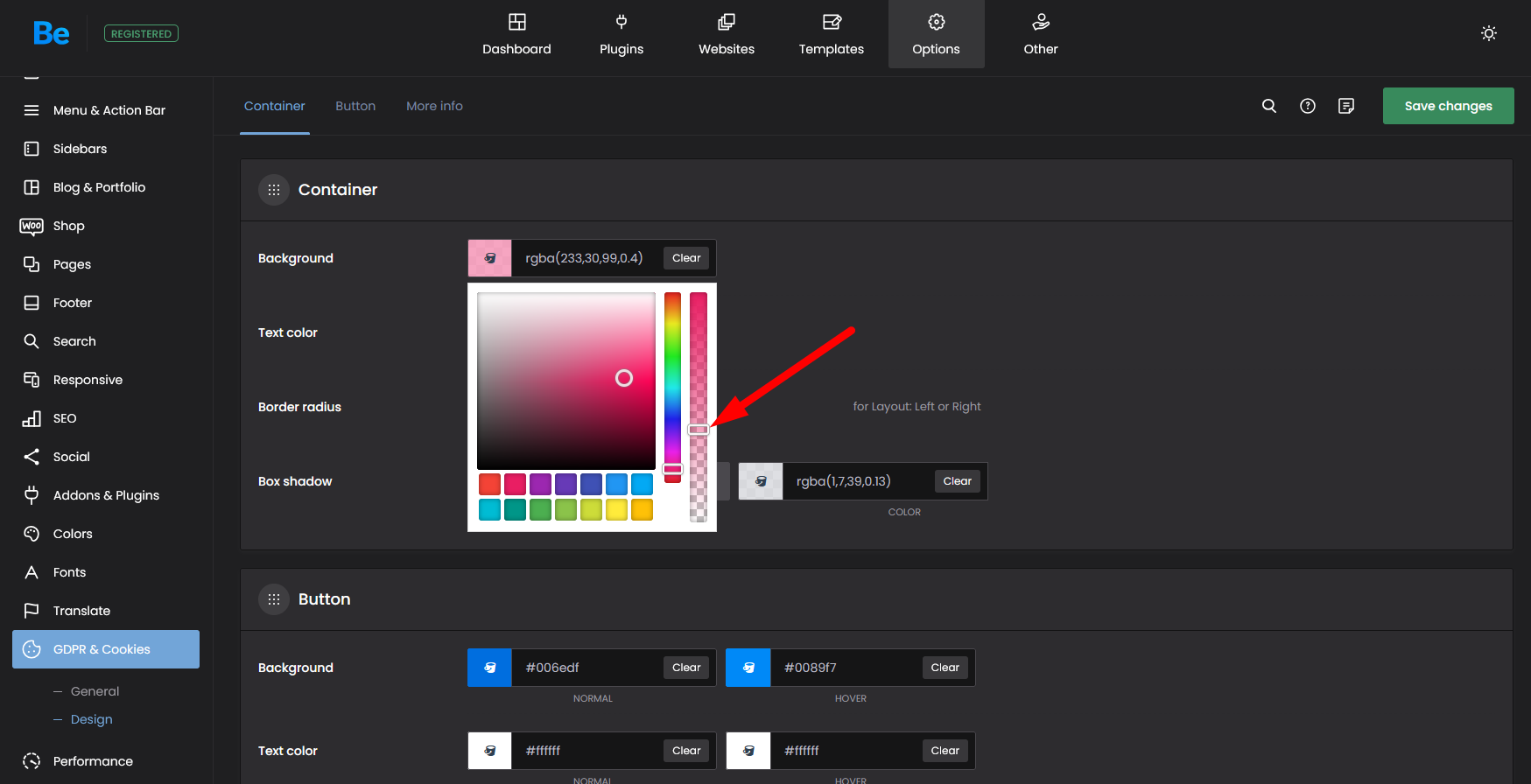1531x784 pixels.
Task: Select GDPR & Cookies menu item
Action: tap(106, 649)
